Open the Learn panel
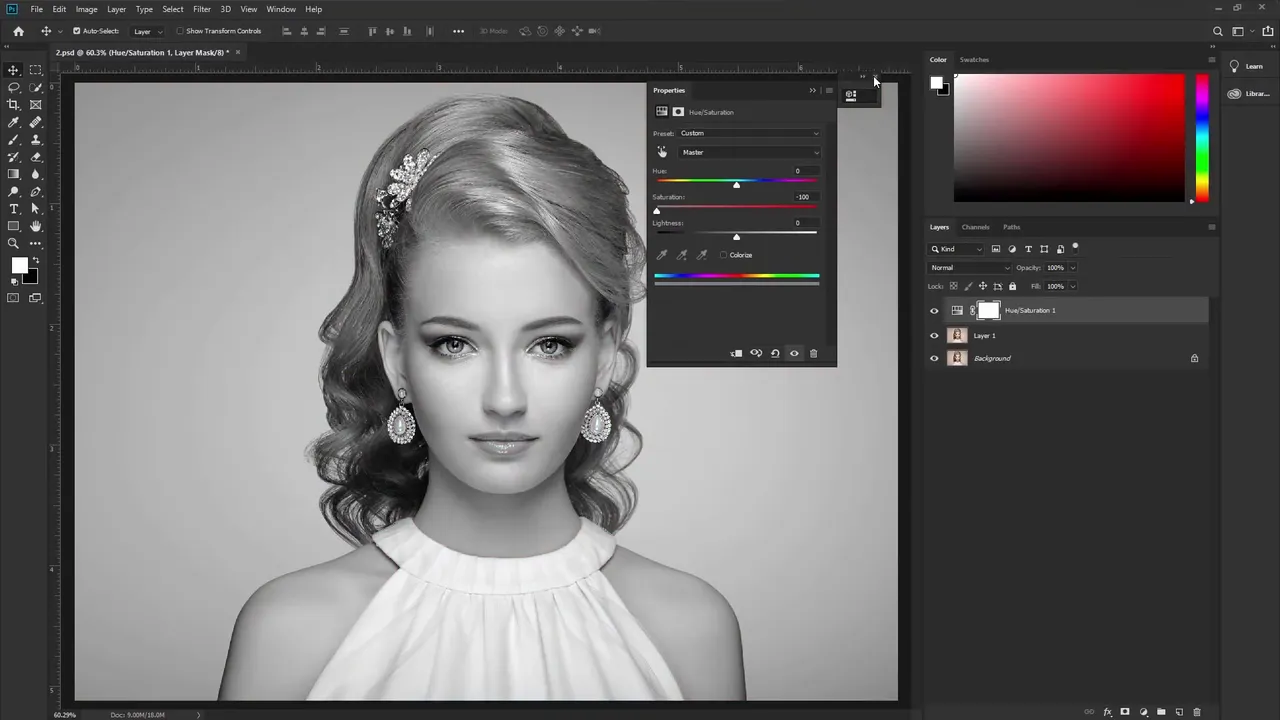The image size is (1280, 720). (x=1246, y=66)
